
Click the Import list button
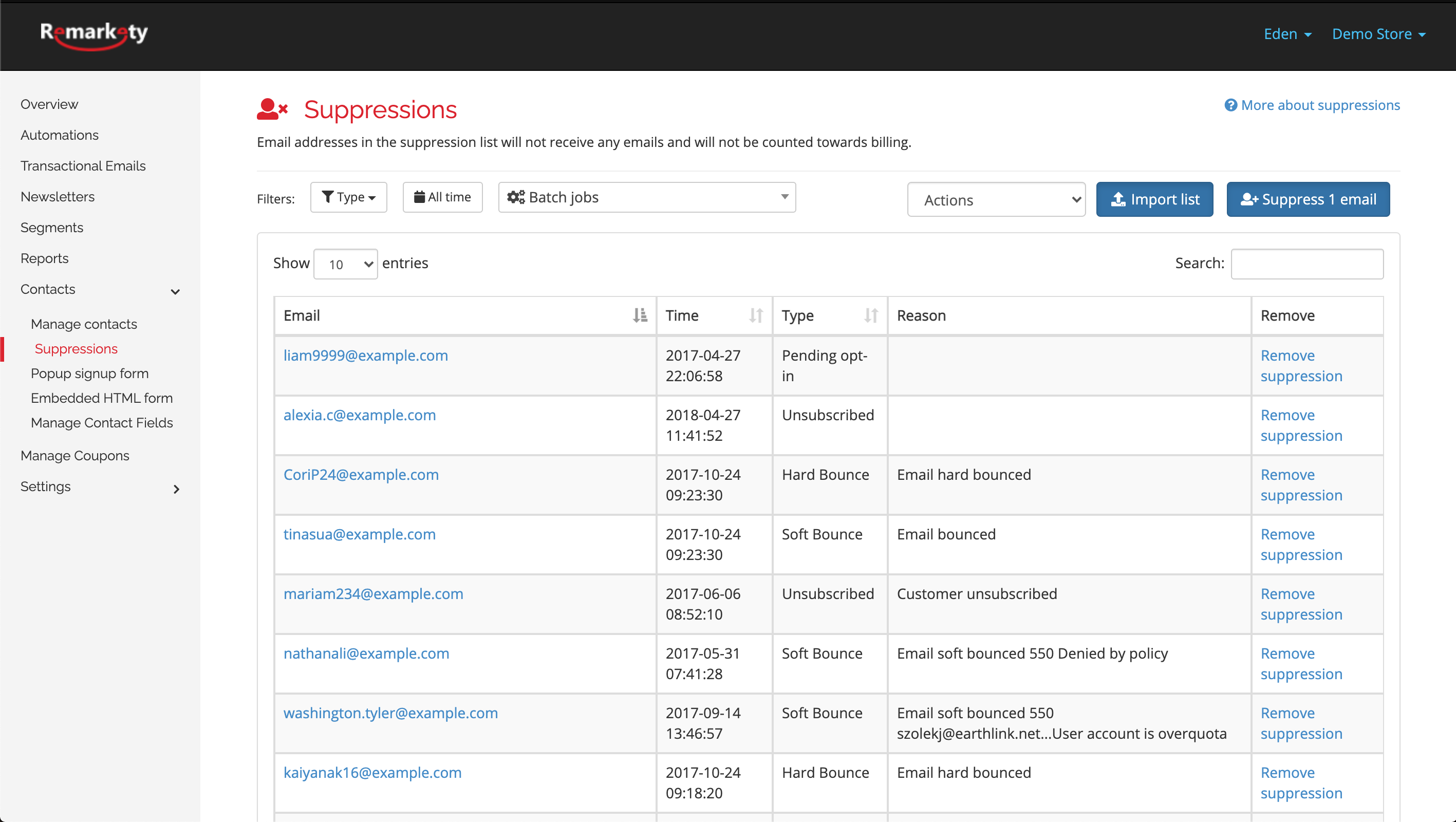[x=1155, y=199]
